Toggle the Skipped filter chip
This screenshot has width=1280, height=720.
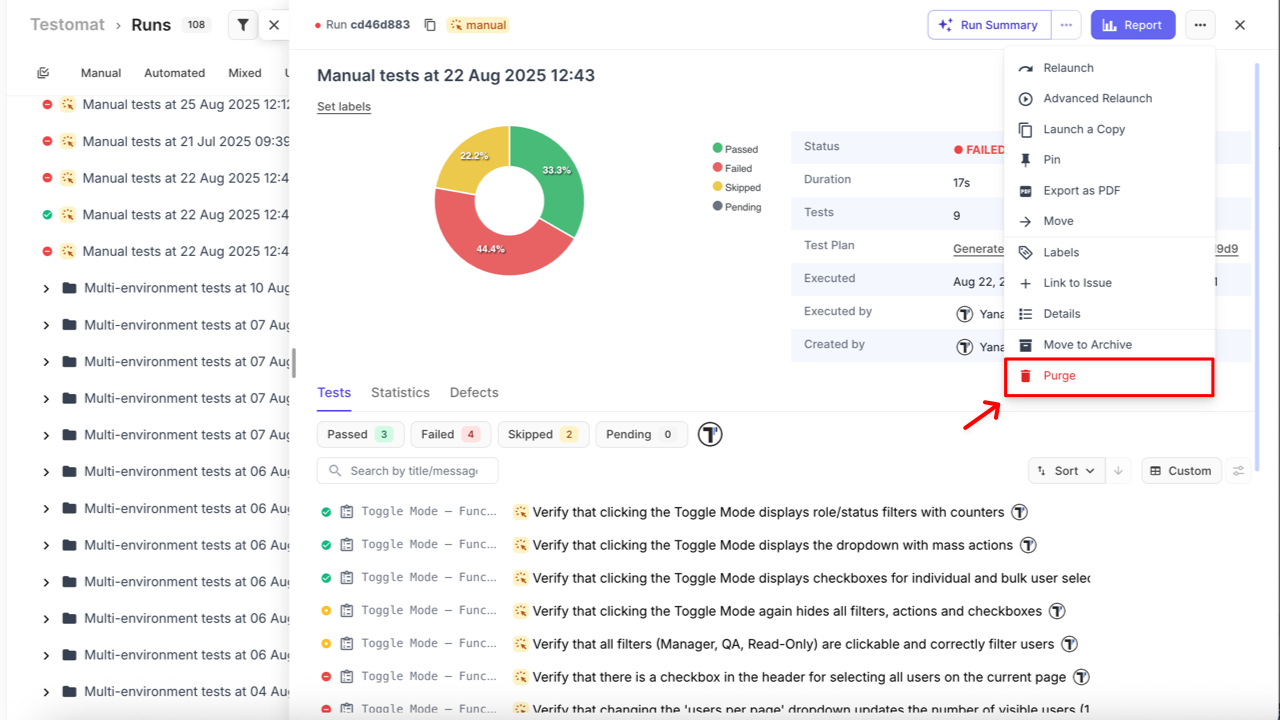[x=542, y=434]
